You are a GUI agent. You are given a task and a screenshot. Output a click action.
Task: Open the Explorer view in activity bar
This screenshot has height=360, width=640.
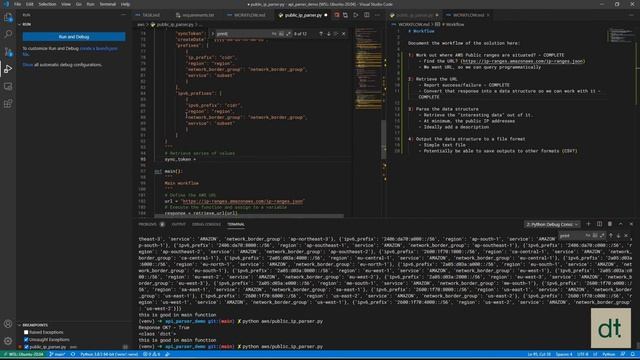click(8, 17)
